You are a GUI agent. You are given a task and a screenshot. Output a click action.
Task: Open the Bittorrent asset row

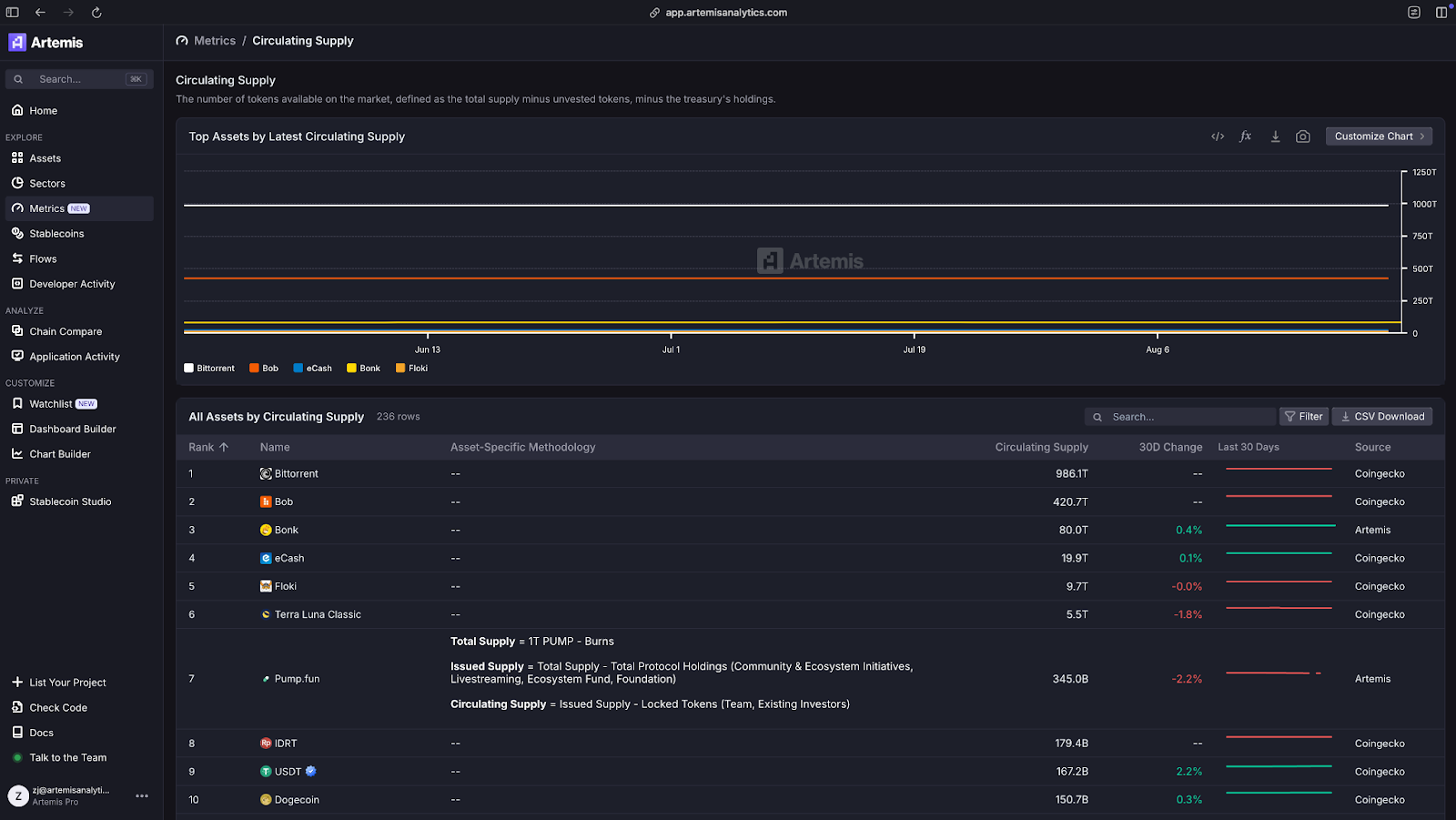810,473
